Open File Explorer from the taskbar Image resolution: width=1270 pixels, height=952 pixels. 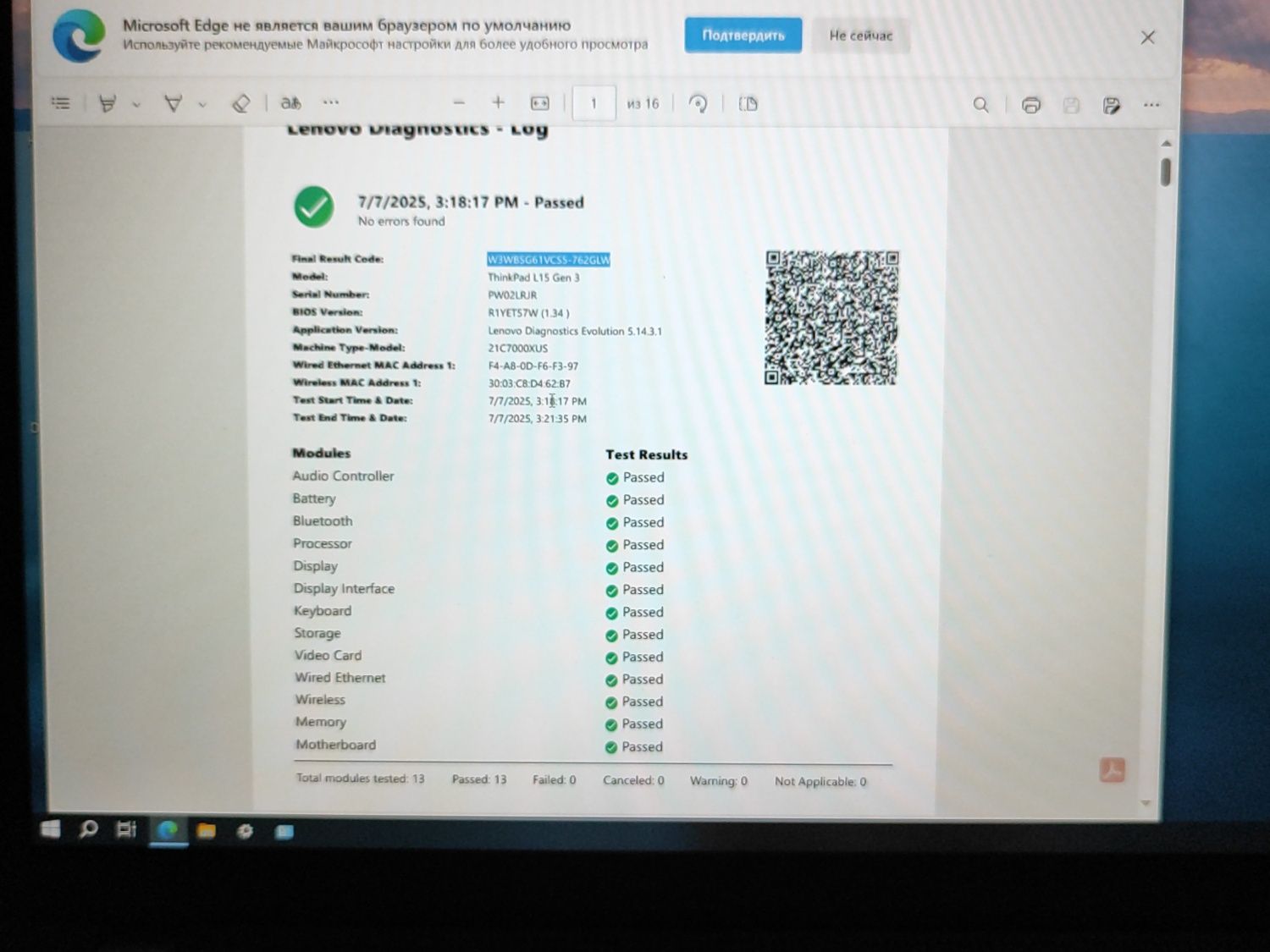click(x=206, y=831)
